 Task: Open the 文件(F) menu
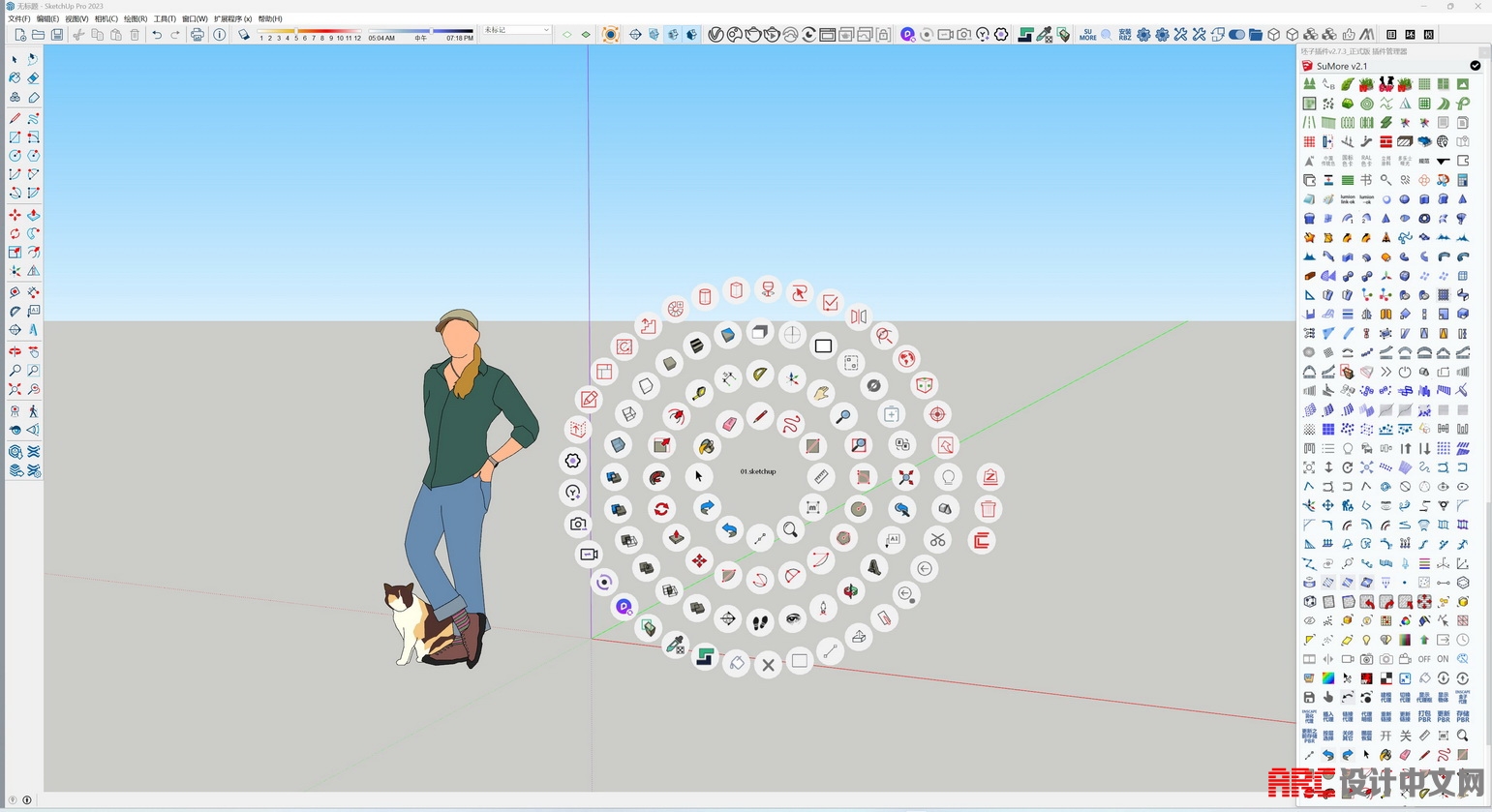(18, 18)
